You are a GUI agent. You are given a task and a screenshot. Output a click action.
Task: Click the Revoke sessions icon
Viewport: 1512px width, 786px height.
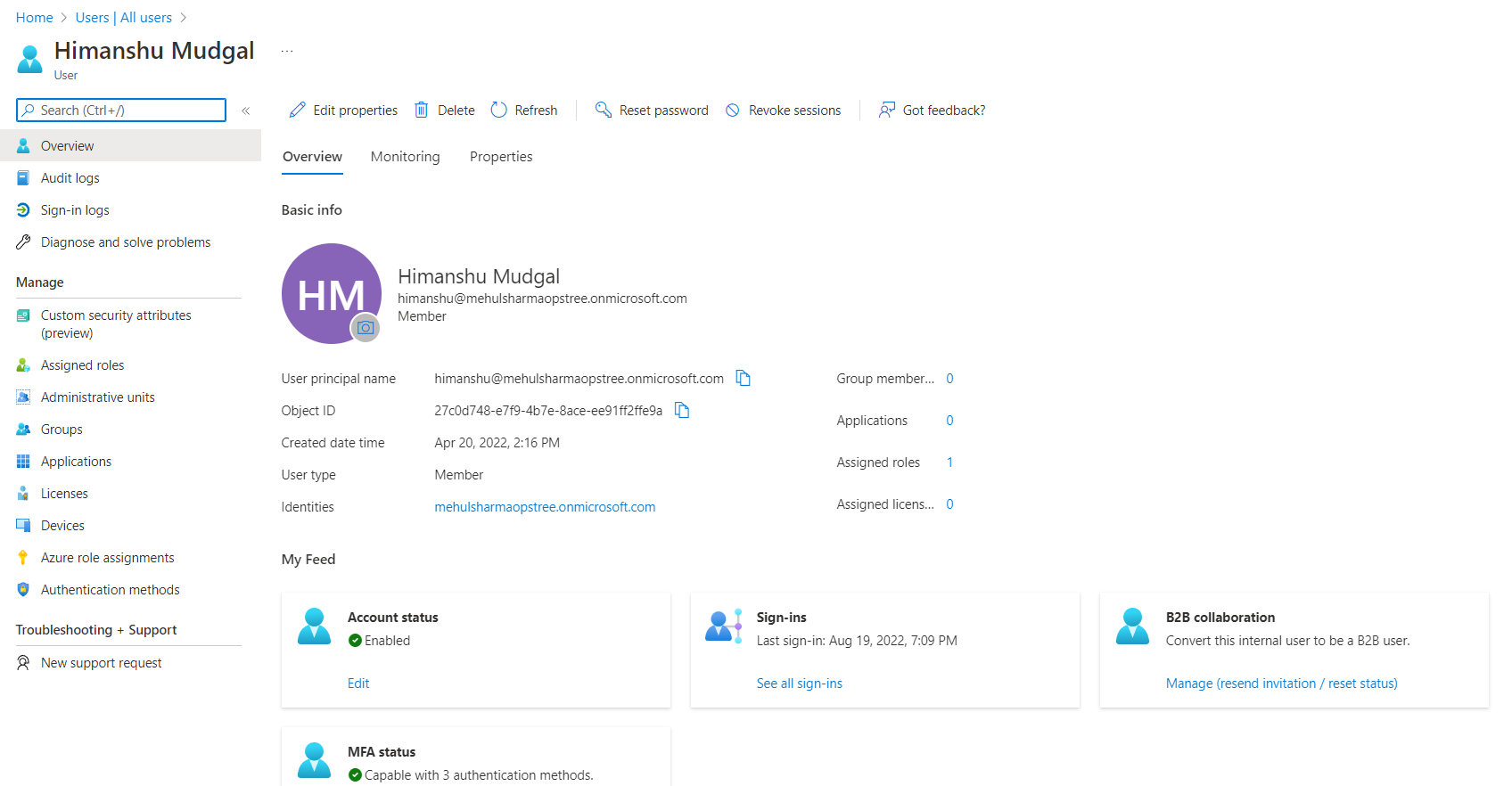coord(733,110)
